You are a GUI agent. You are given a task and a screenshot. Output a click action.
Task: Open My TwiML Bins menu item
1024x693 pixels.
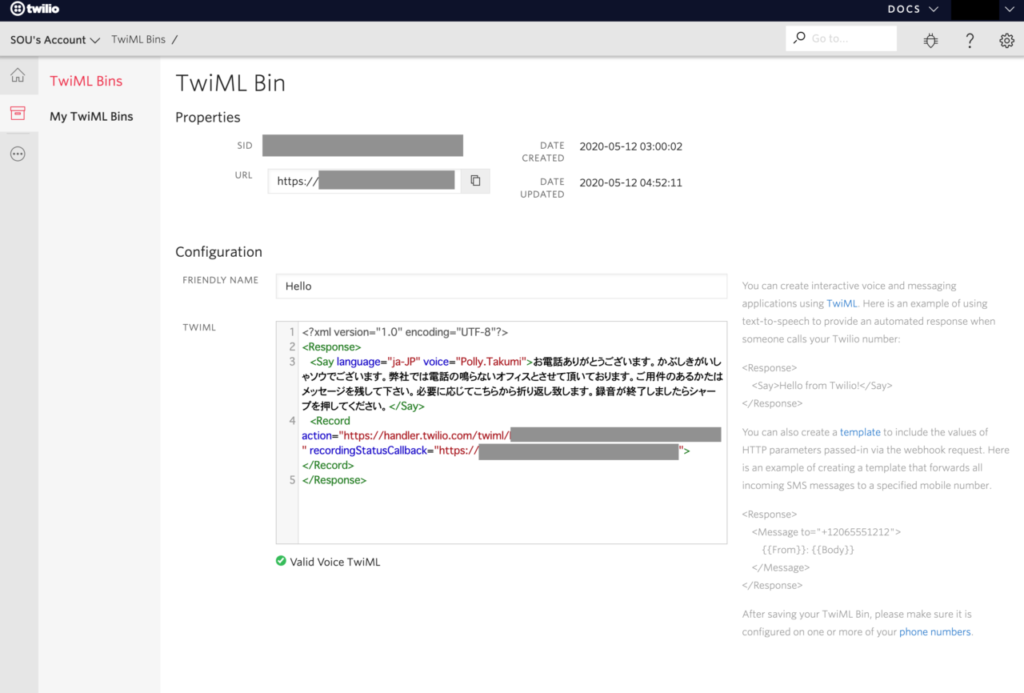point(91,116)
